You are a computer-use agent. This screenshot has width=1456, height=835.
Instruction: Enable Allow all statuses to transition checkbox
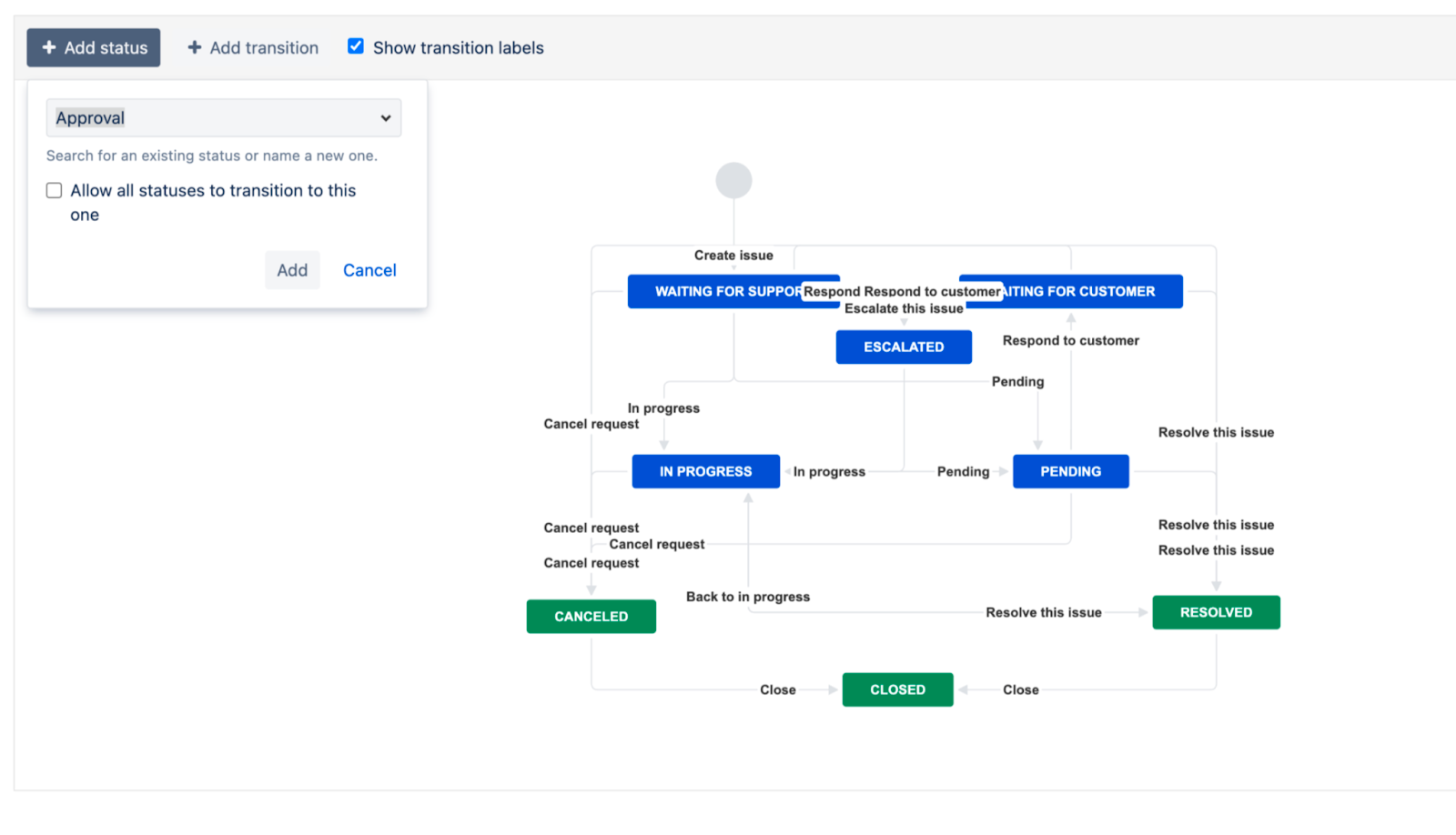(x=54, y=190)
